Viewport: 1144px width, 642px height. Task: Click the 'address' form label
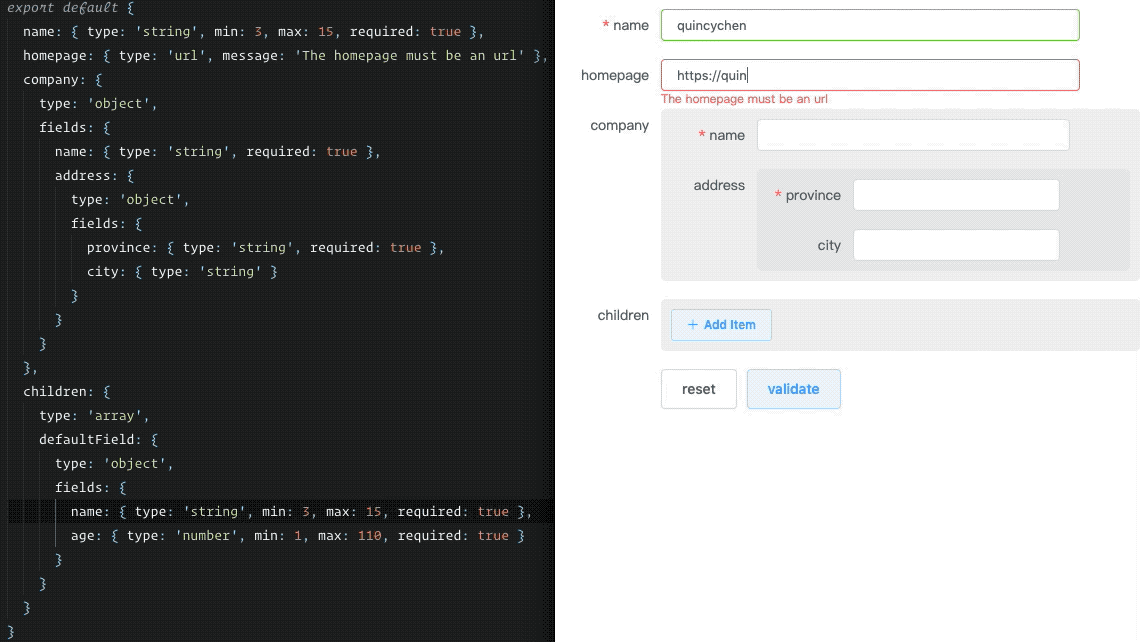coord(719,185)
